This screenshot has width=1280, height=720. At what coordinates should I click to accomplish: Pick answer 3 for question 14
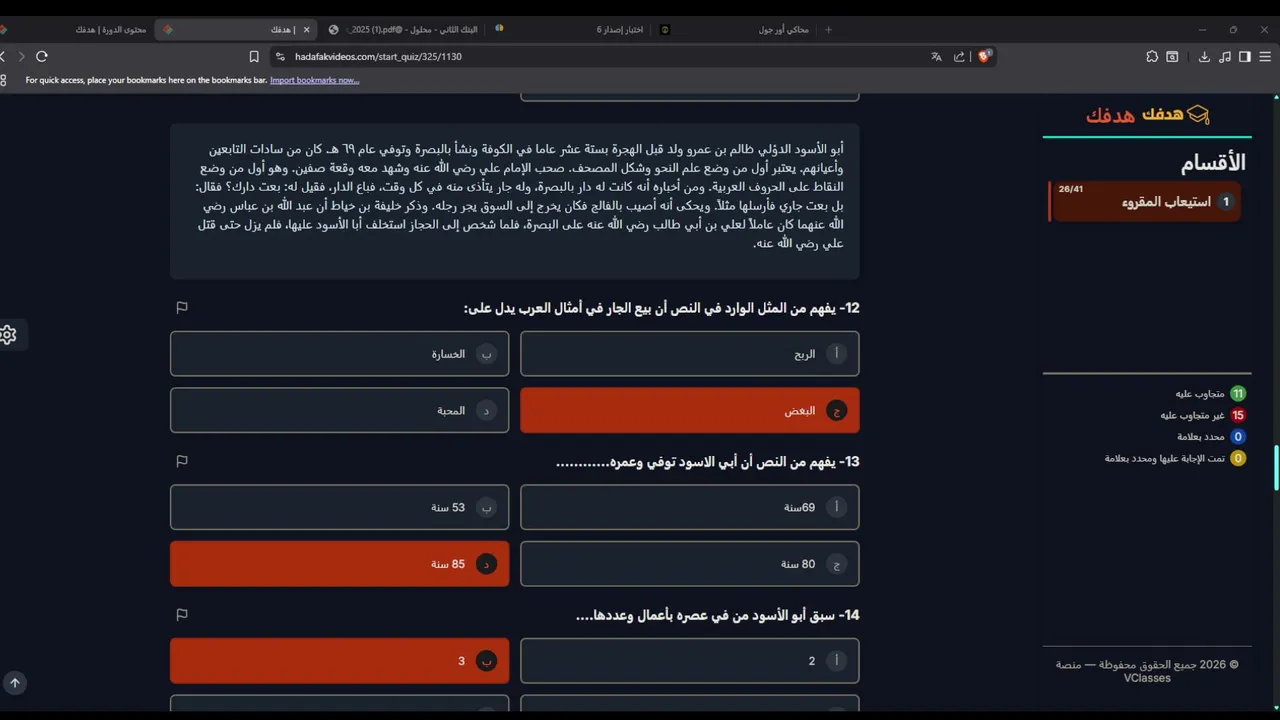point(339,661)
